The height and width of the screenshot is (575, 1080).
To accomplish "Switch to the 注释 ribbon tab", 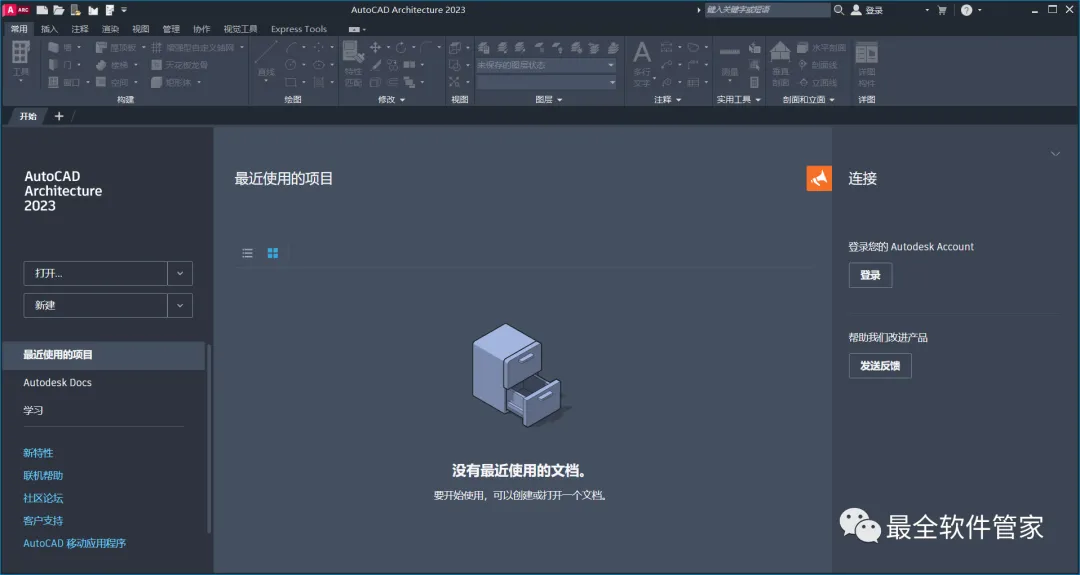I will pos(80,29).
